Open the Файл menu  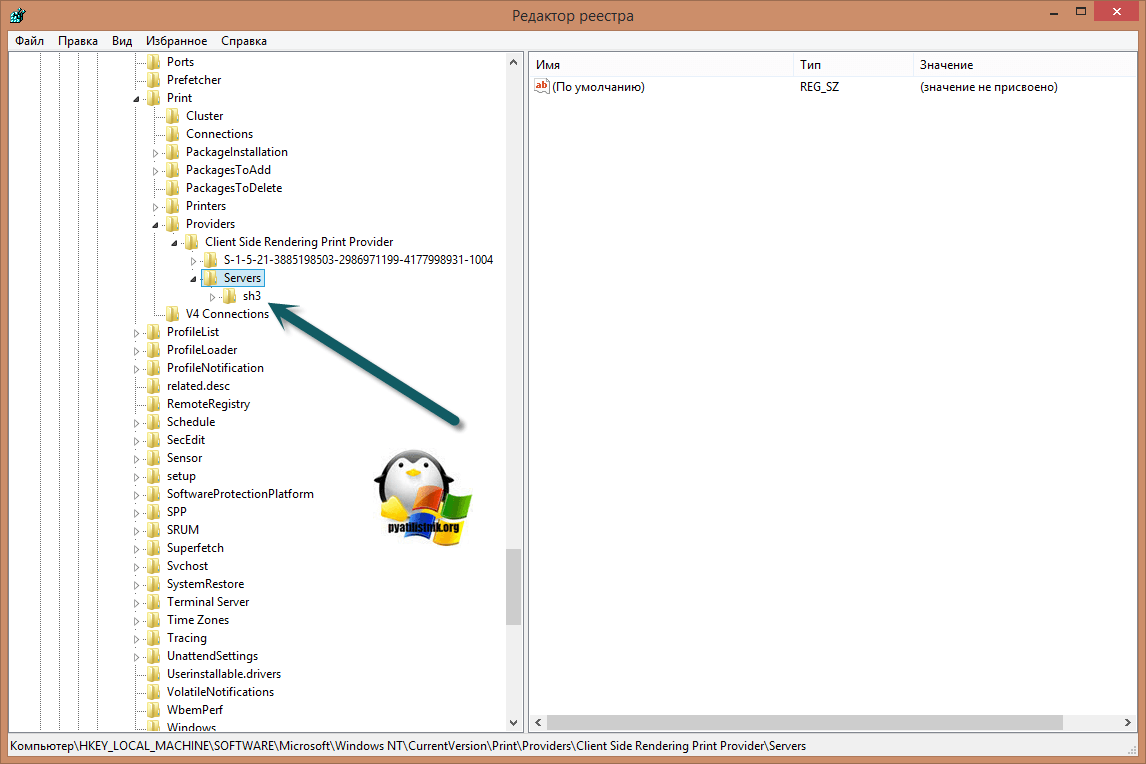tap(29, 41)
